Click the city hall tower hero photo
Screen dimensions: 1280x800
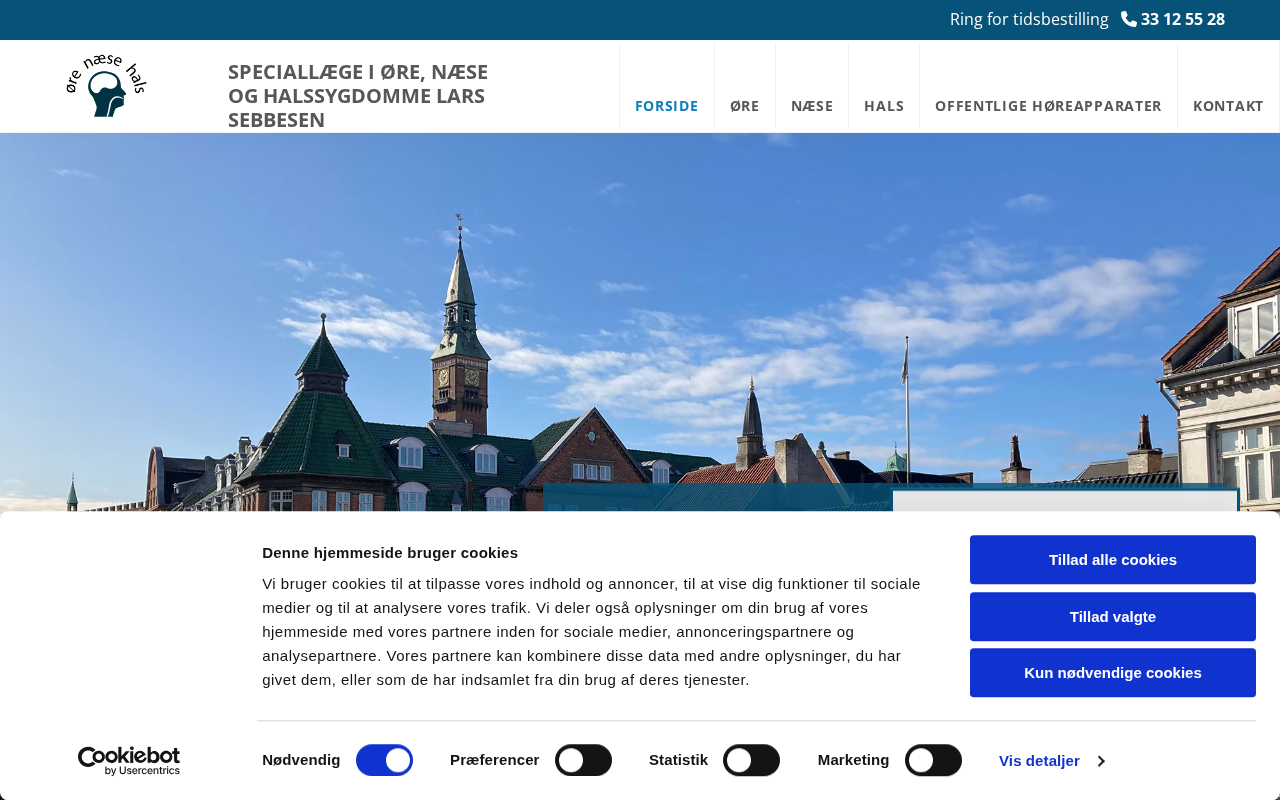(x=640, y=322)
